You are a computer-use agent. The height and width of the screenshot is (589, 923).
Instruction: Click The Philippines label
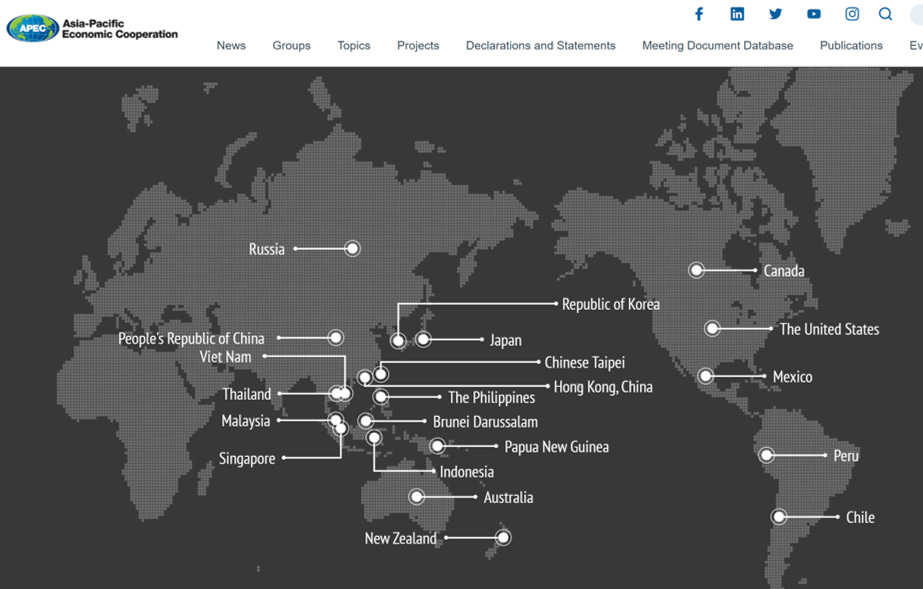pos(492,397)
